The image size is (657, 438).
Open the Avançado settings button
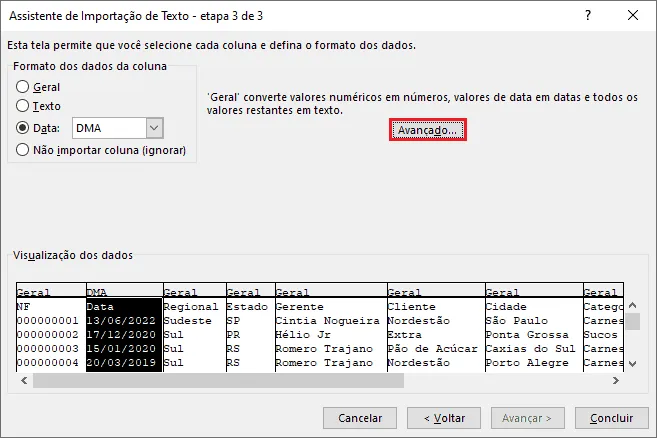[x=427, y=130]
